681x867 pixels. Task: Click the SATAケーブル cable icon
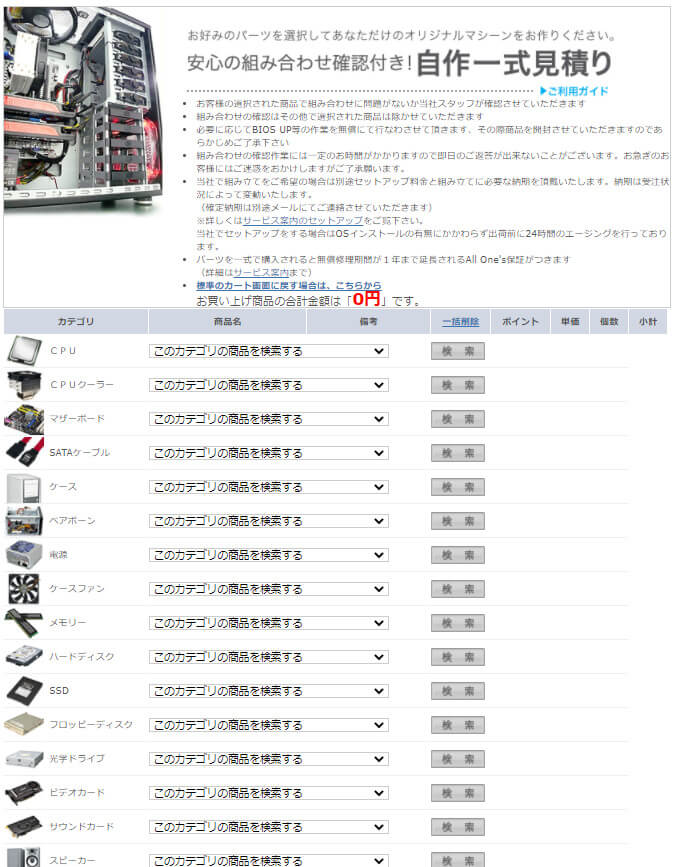(24, 453)
